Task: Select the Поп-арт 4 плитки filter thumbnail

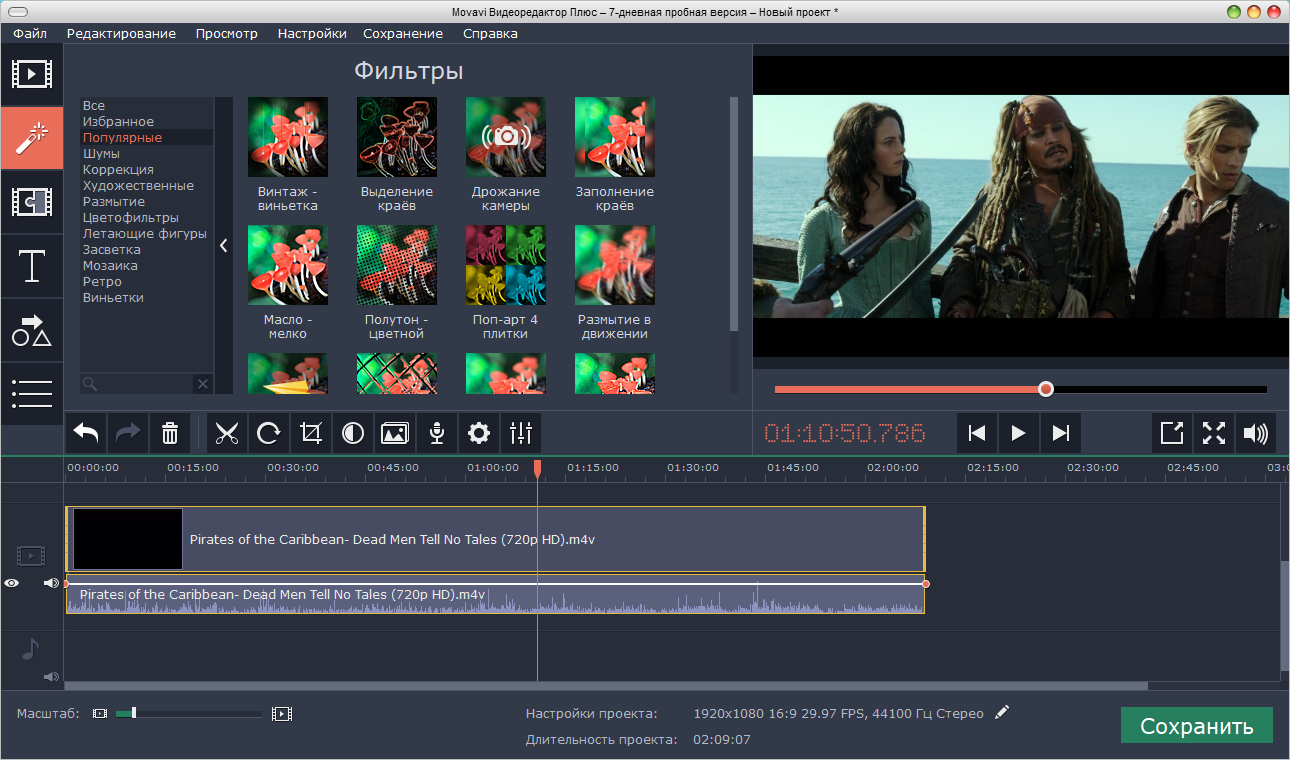Action: [x=506, y=265]
